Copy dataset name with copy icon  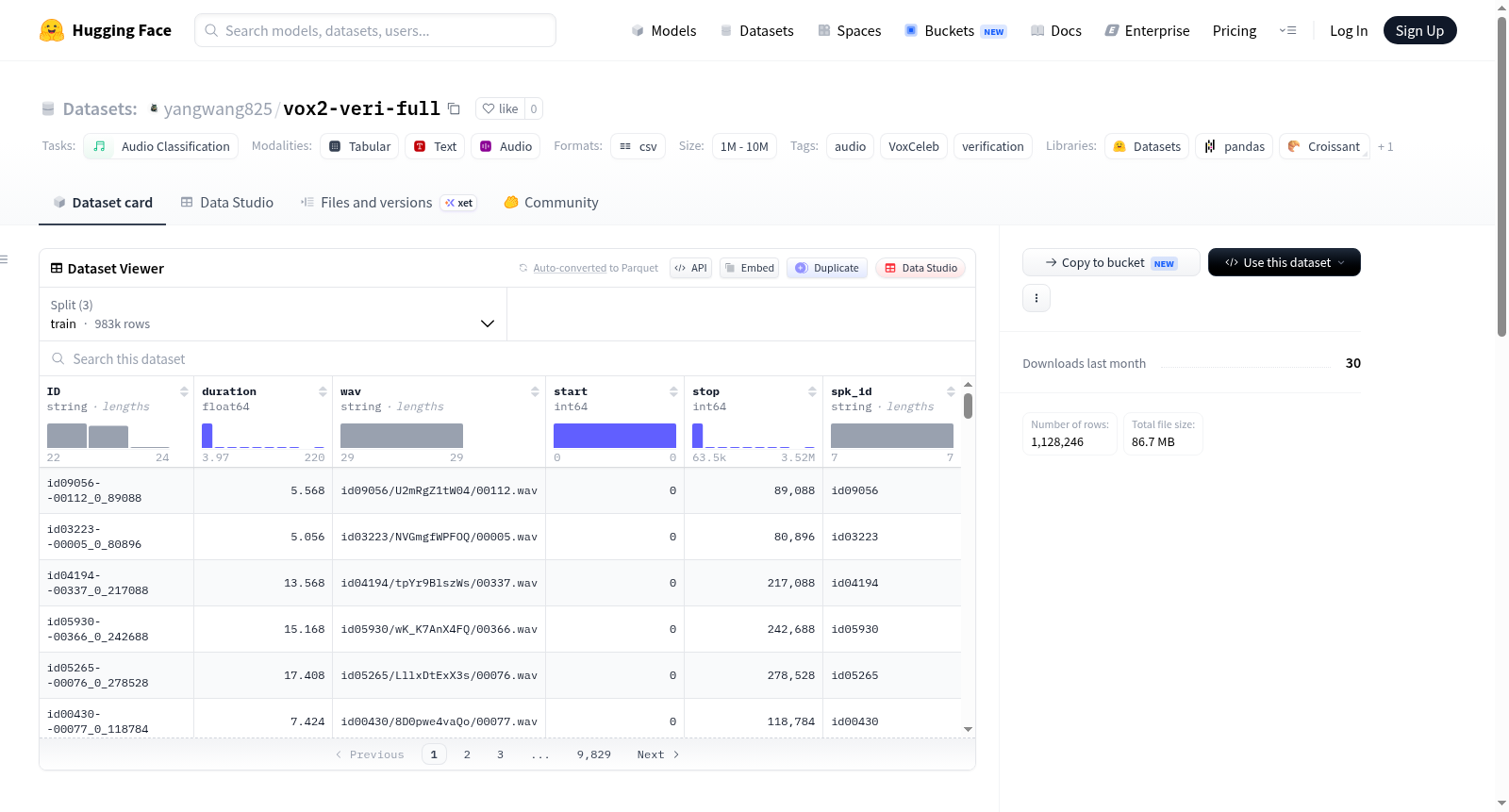(x=454, y=108)
